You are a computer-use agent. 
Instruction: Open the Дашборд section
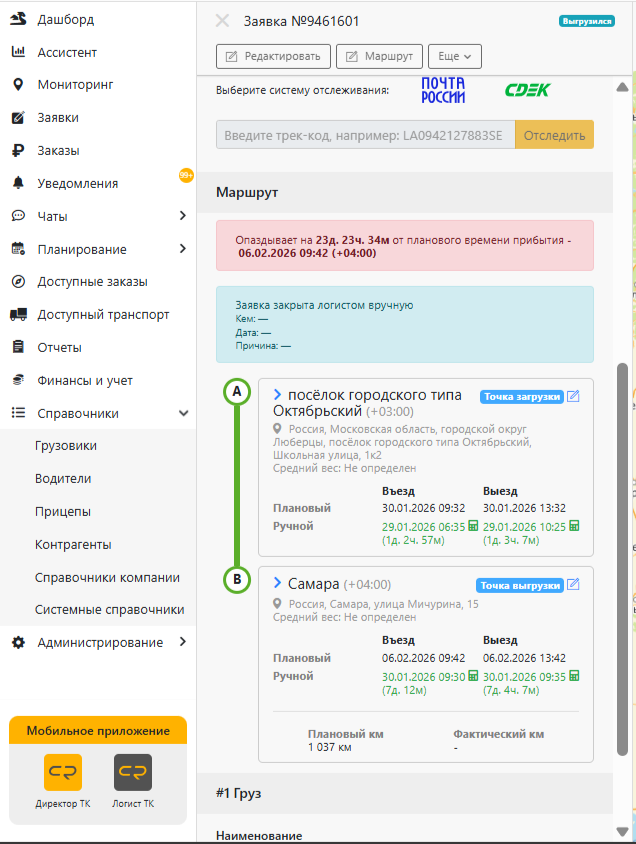tap(65, 19)
